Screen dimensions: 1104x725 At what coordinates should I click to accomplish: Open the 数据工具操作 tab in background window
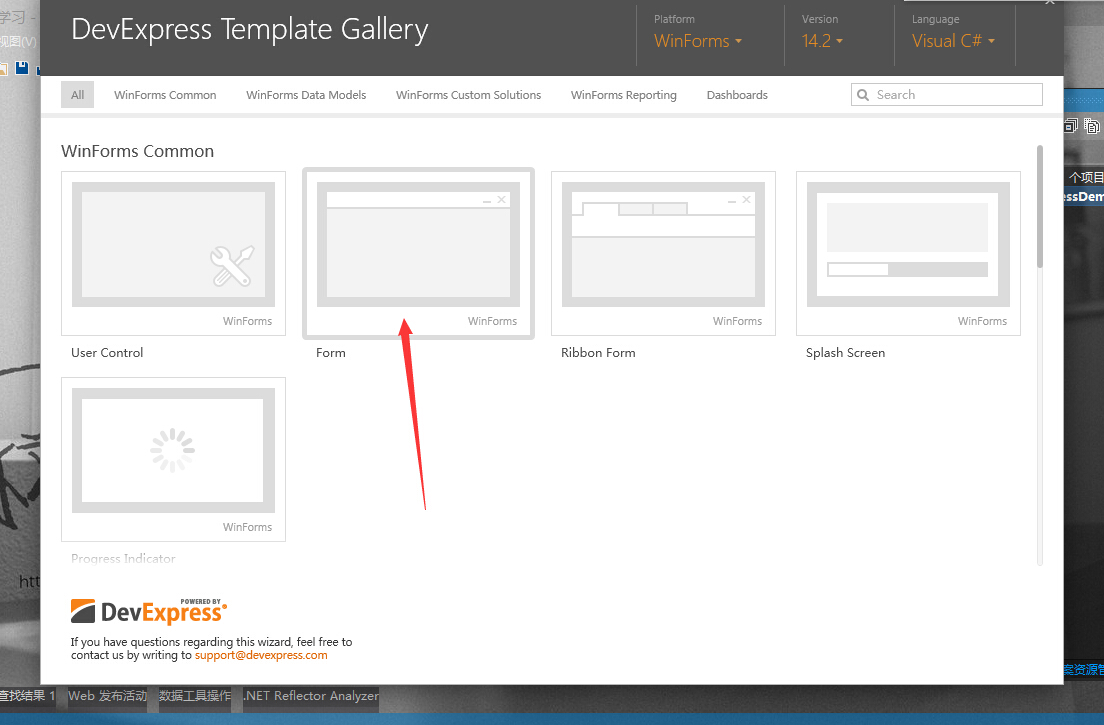(x=195, y=695)
